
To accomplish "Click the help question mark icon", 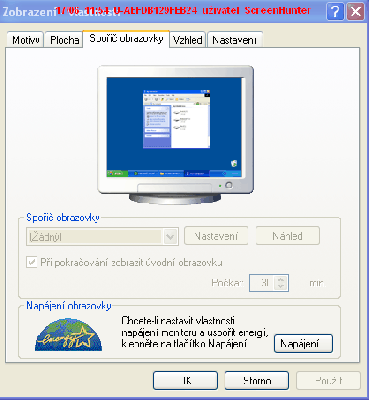I will tap(335, 12).
